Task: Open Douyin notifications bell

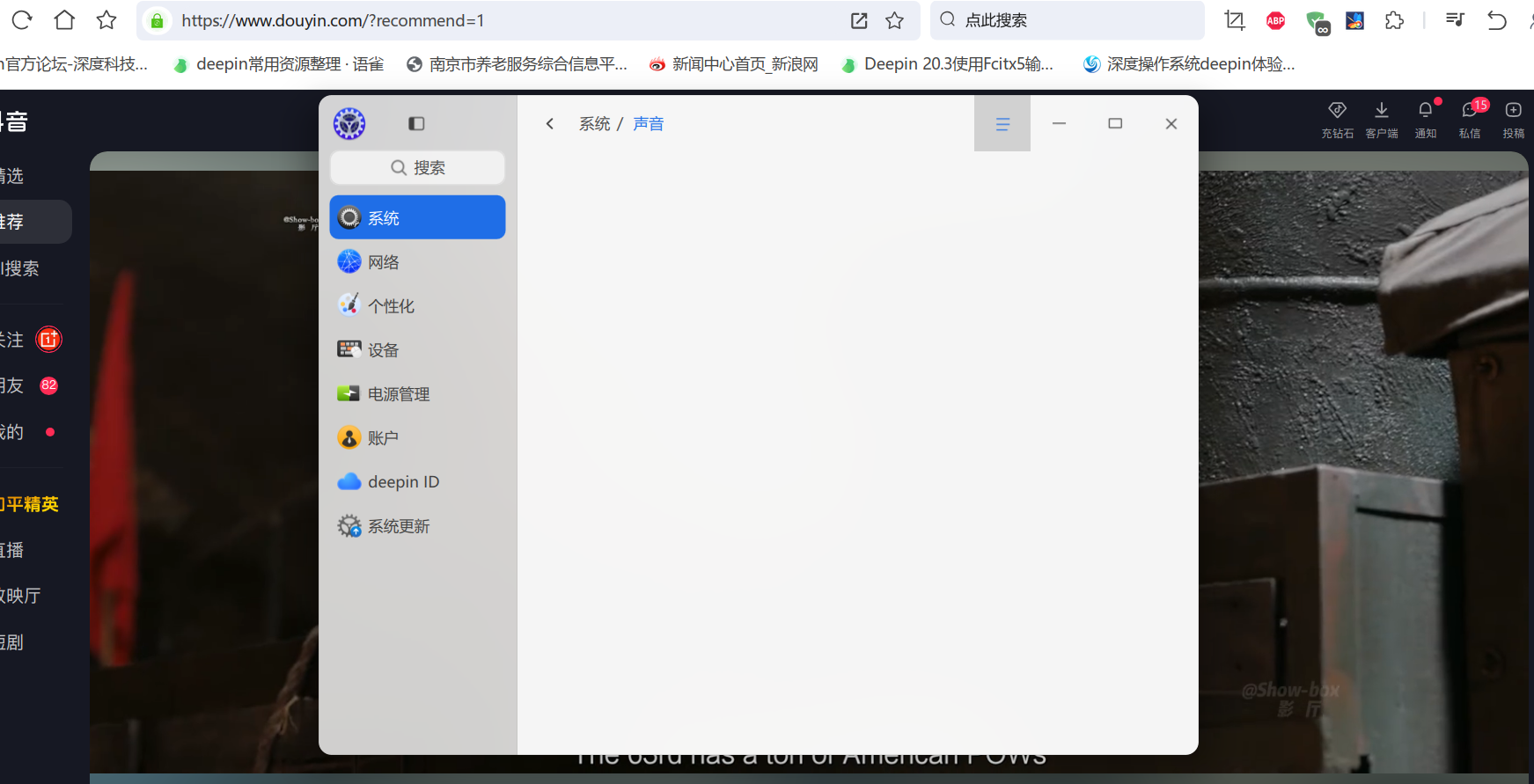Action: 1426,110
